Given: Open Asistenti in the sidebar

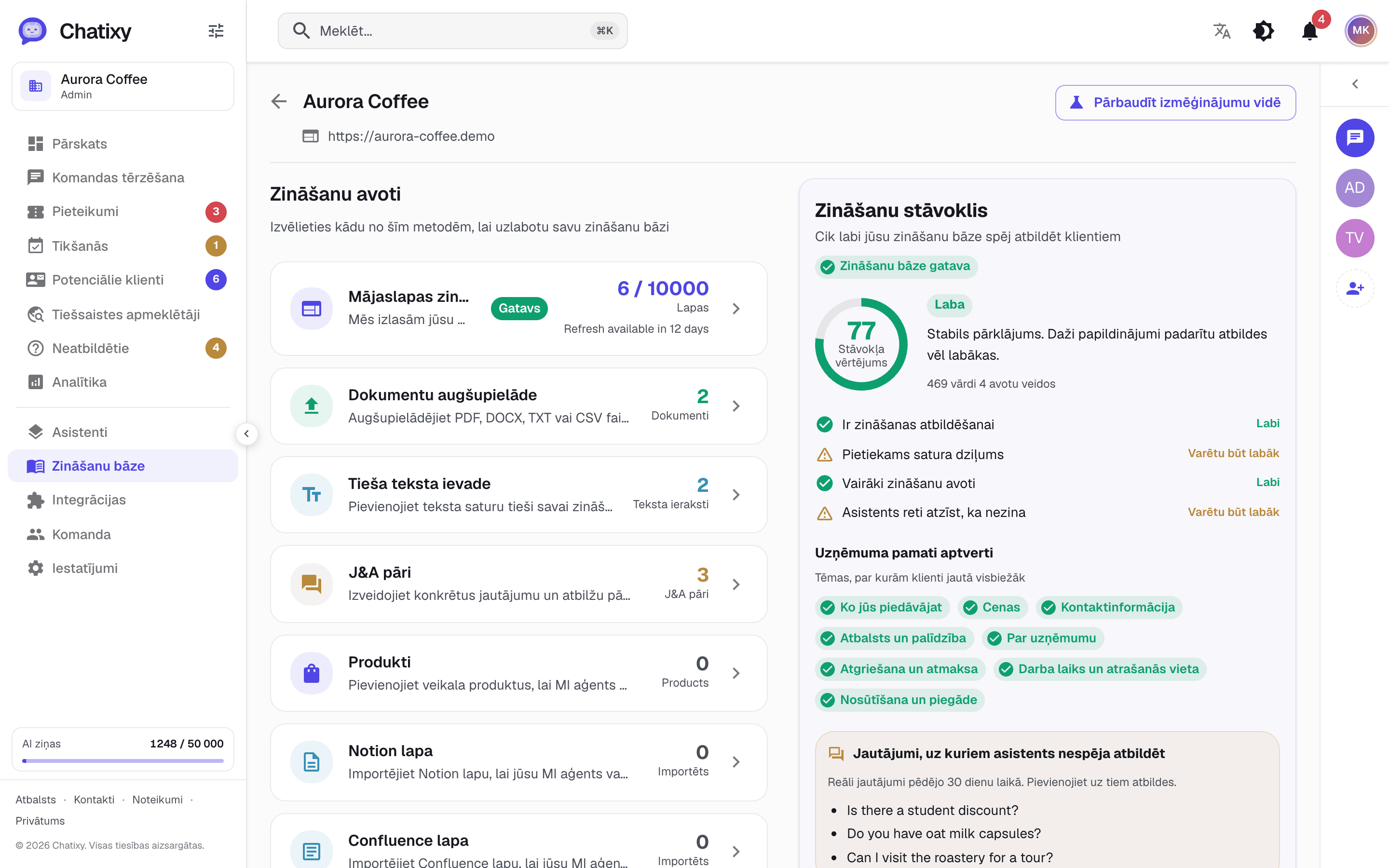Looking at the screenshot, I should pos(123,432).
